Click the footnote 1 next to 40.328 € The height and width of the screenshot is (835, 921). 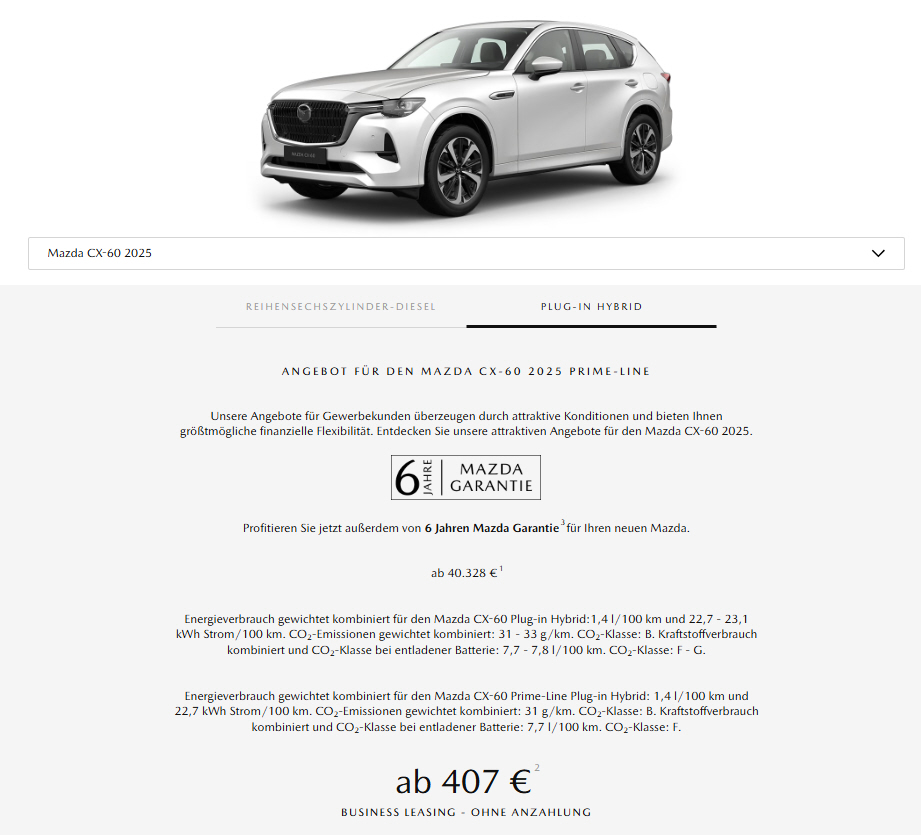click(501, 568)
